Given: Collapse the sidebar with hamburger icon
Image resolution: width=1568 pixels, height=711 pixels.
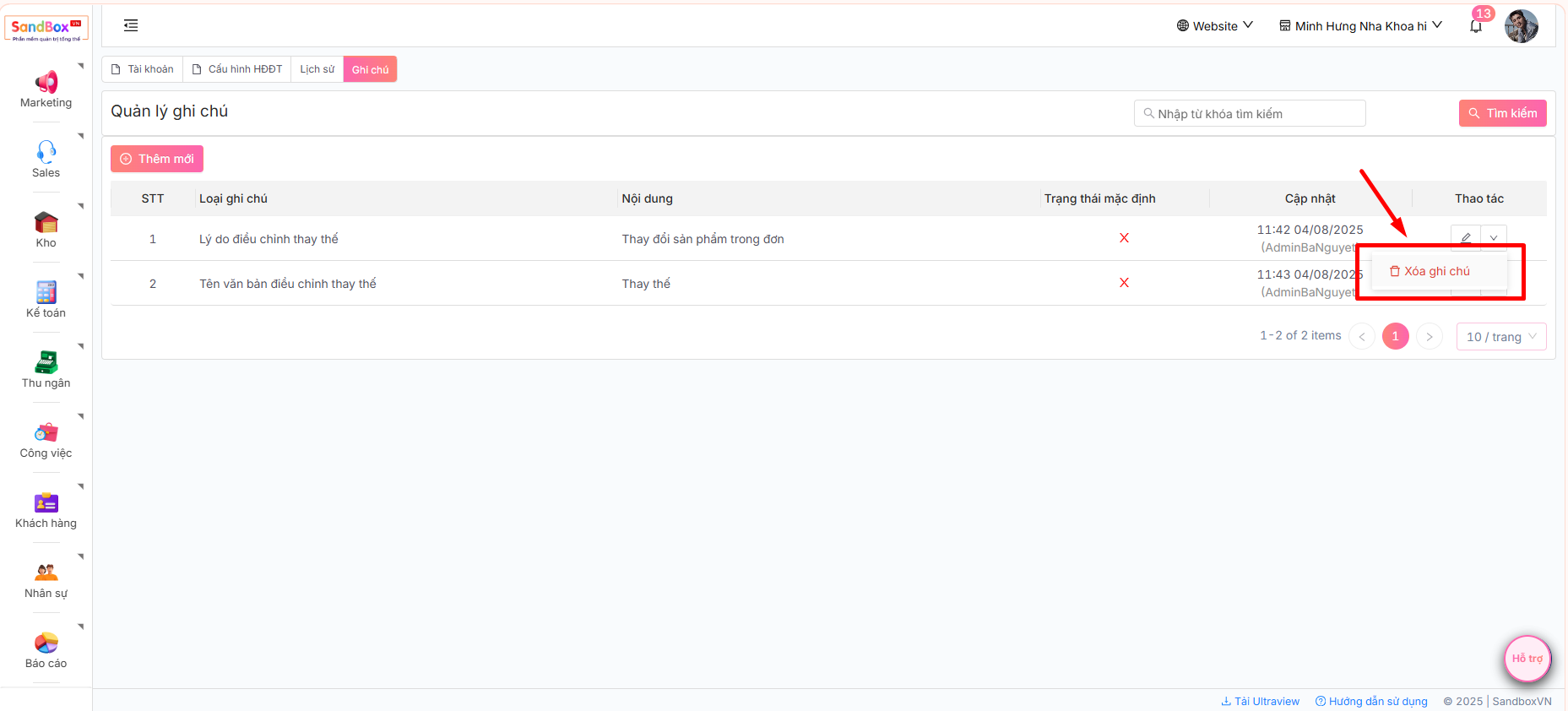Looking at the screenshot, I should [x=131, y=25].
